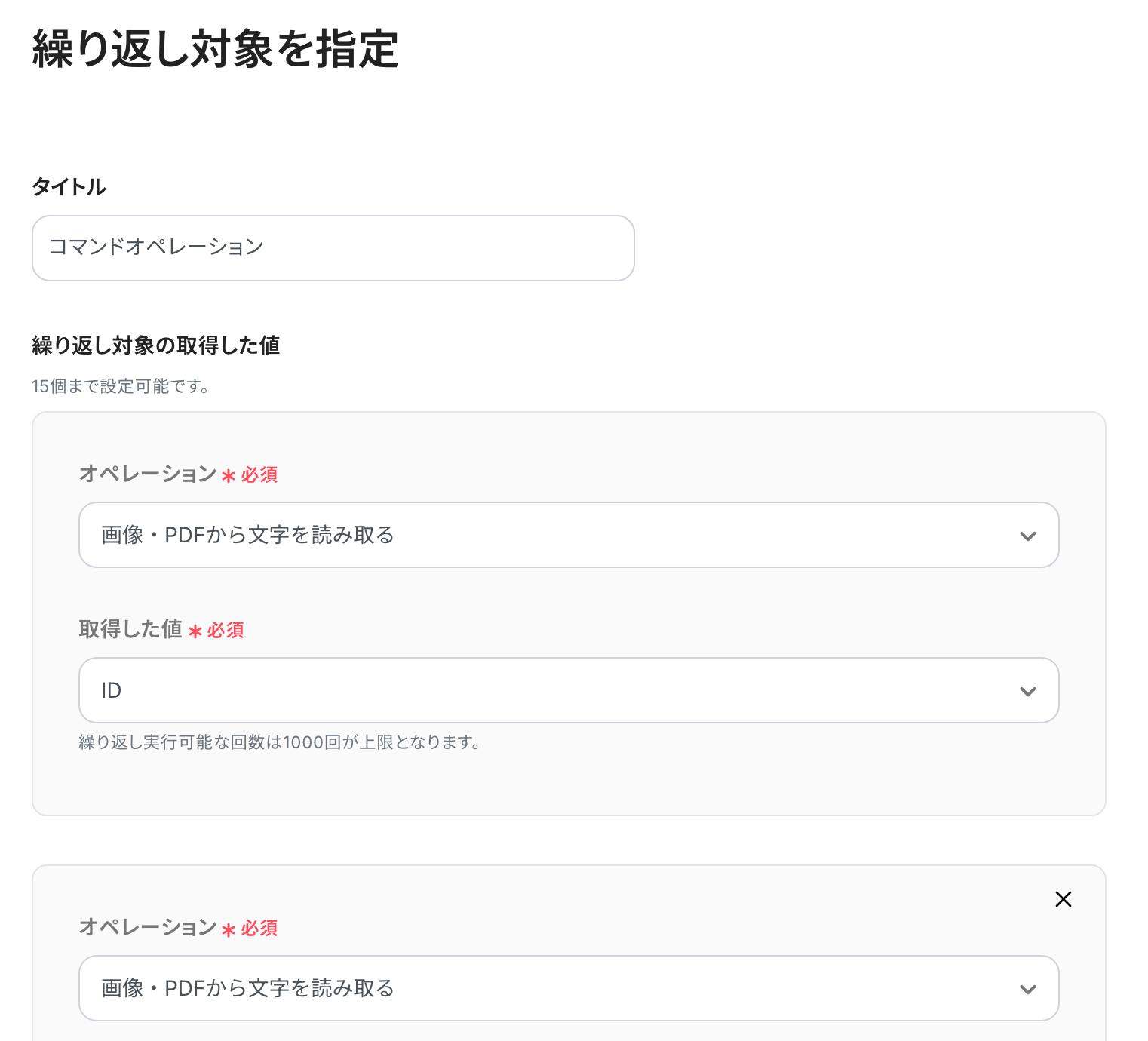The height and width of the screenshot is (1041, 1148).
Task: Click the 1000回 repeat limit note
Action: point(280,742)
